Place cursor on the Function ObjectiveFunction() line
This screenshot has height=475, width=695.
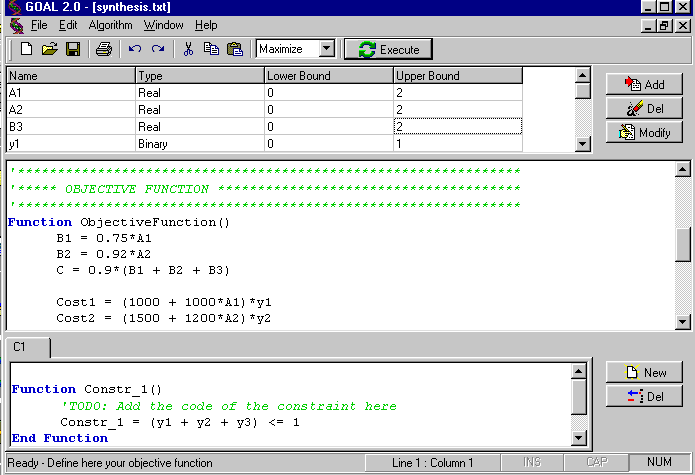coord(119,222)
